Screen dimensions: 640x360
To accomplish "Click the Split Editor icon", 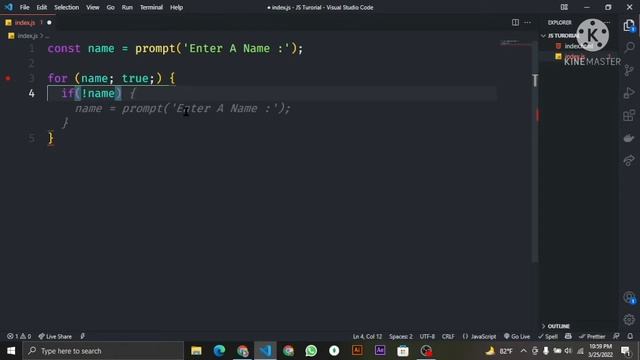I will click(x=516, y=22).
